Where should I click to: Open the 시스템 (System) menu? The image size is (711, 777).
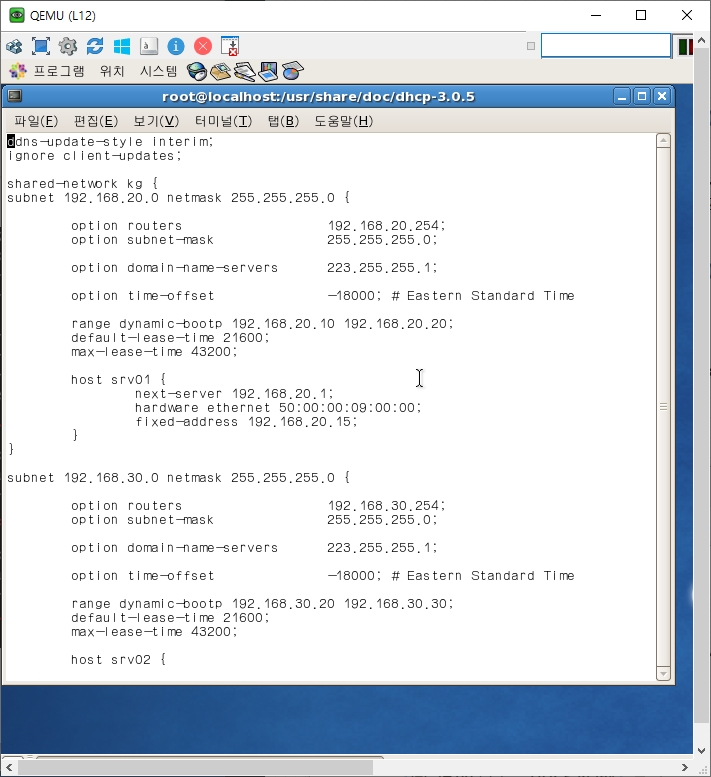(x=158, y=71)
